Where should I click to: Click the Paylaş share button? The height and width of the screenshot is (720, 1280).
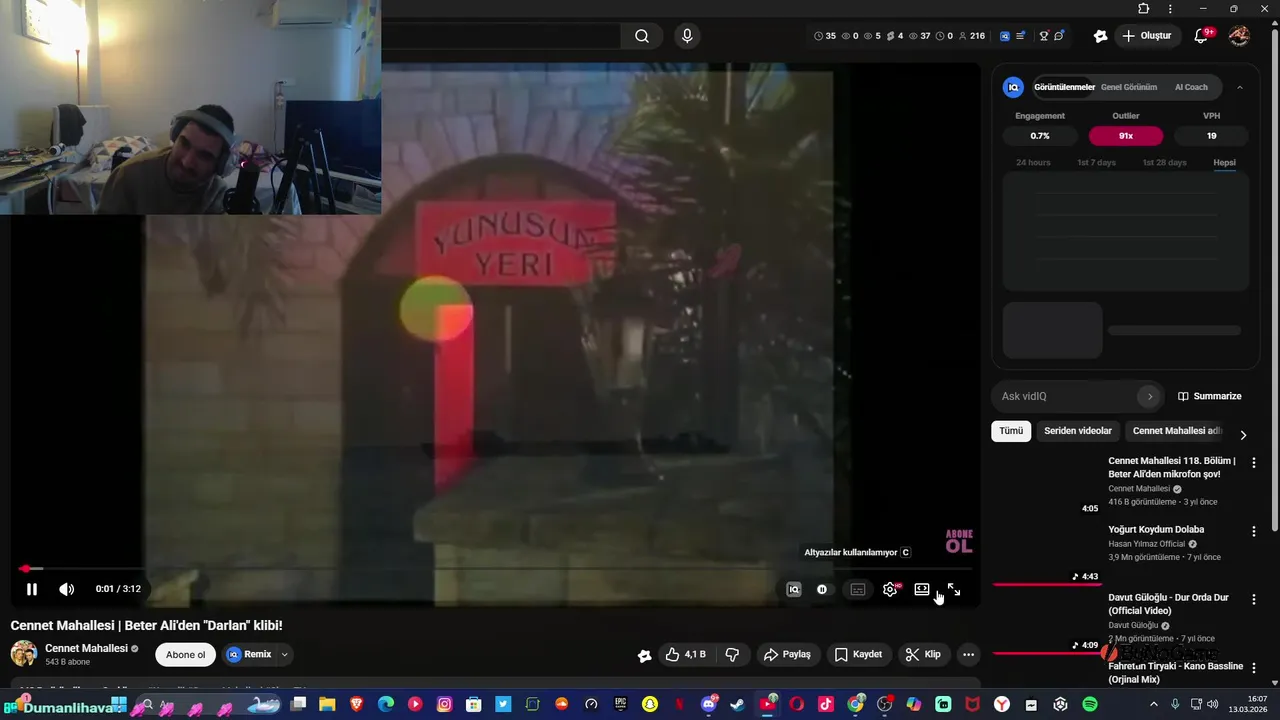tap(787, 655)
